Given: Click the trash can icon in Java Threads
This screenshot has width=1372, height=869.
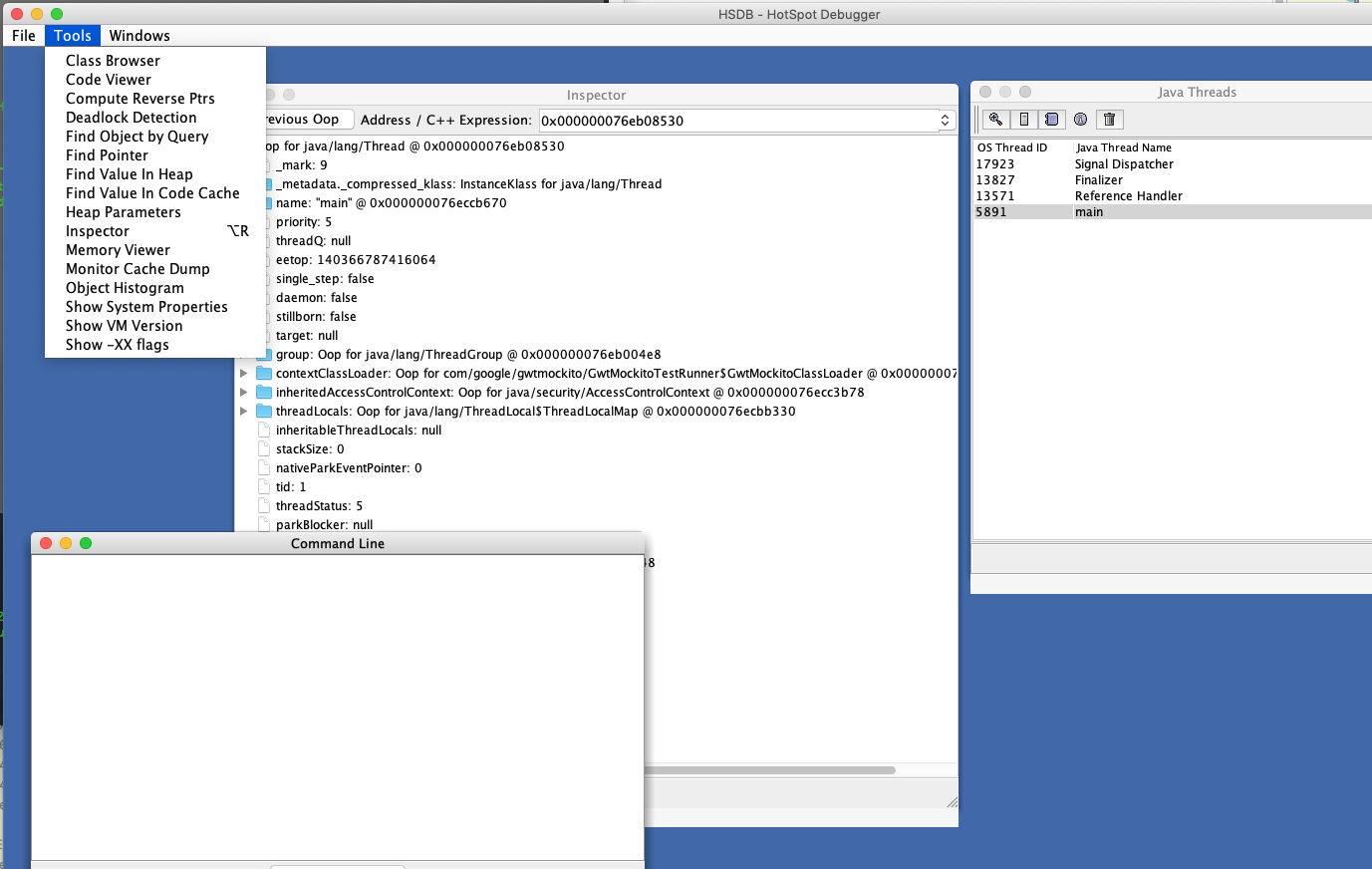Looking at the screenshot, I should (x=1109, y=120).
